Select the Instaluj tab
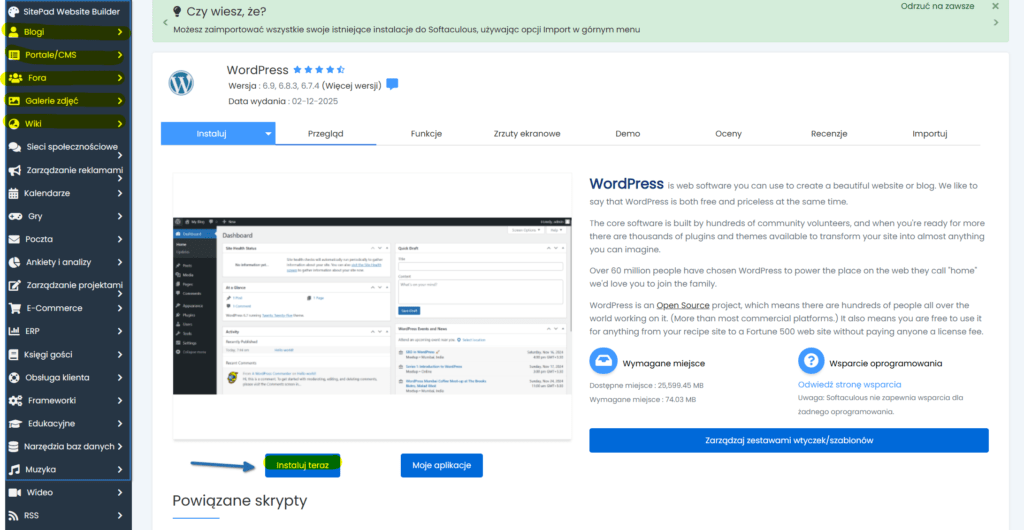Viewport: 1024px width, 530px height. coord(211,134)
